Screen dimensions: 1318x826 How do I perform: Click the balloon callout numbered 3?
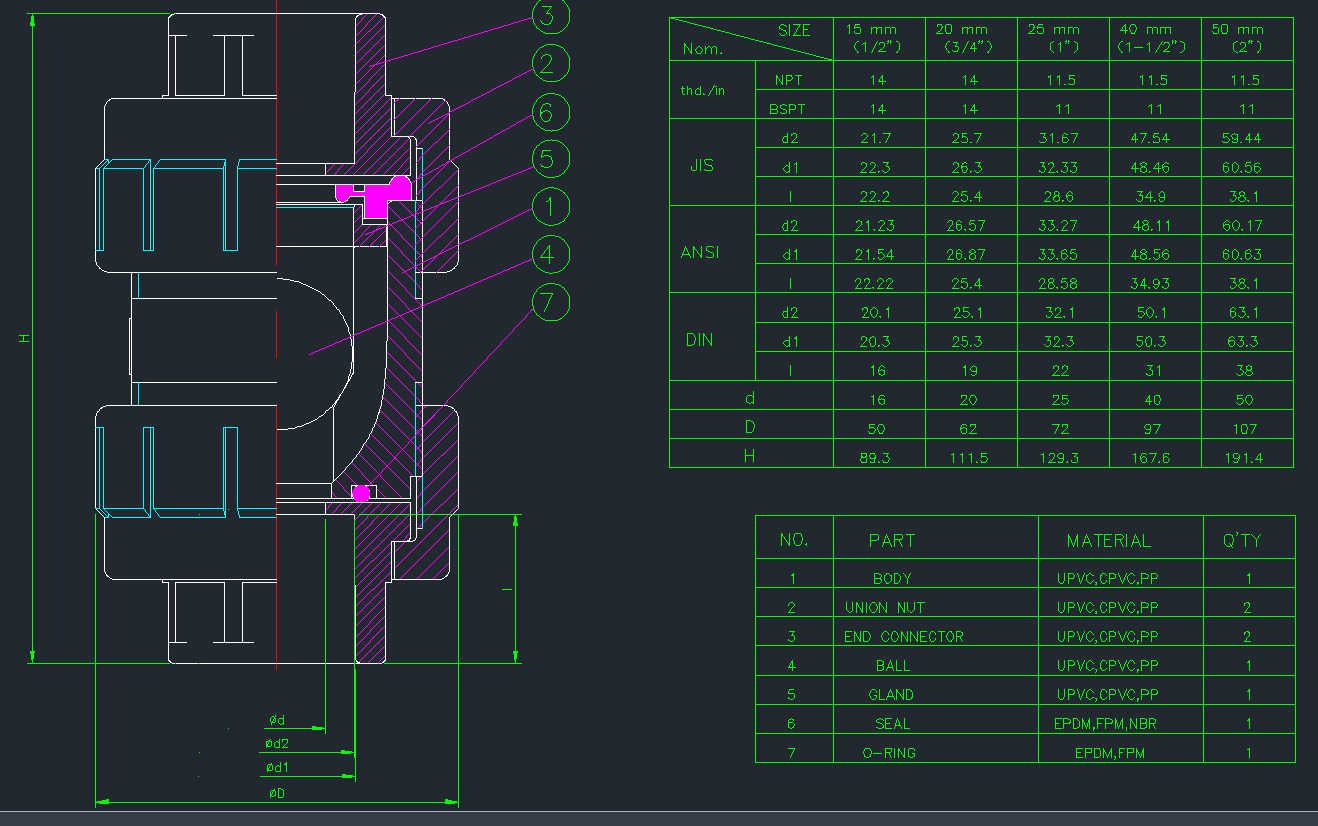(549, 16)
